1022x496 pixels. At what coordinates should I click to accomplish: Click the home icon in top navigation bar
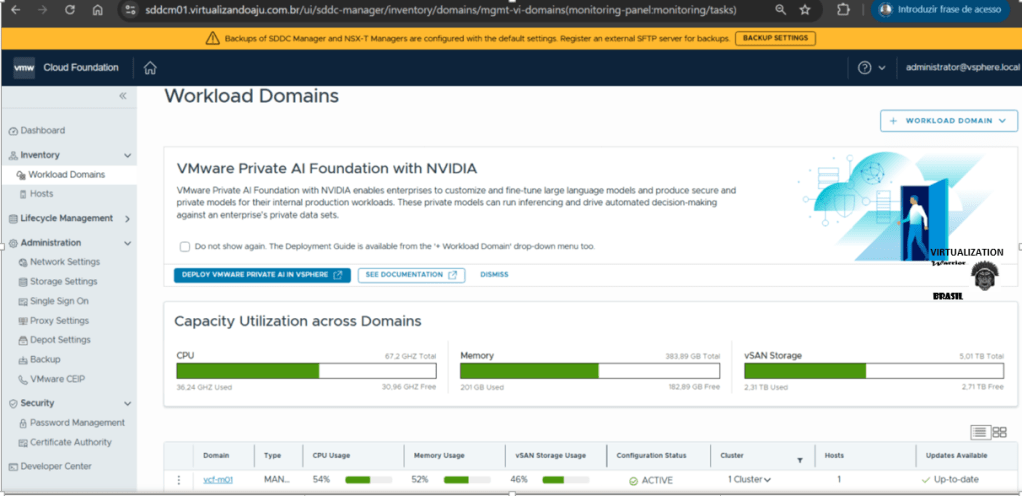pos(150,68)
